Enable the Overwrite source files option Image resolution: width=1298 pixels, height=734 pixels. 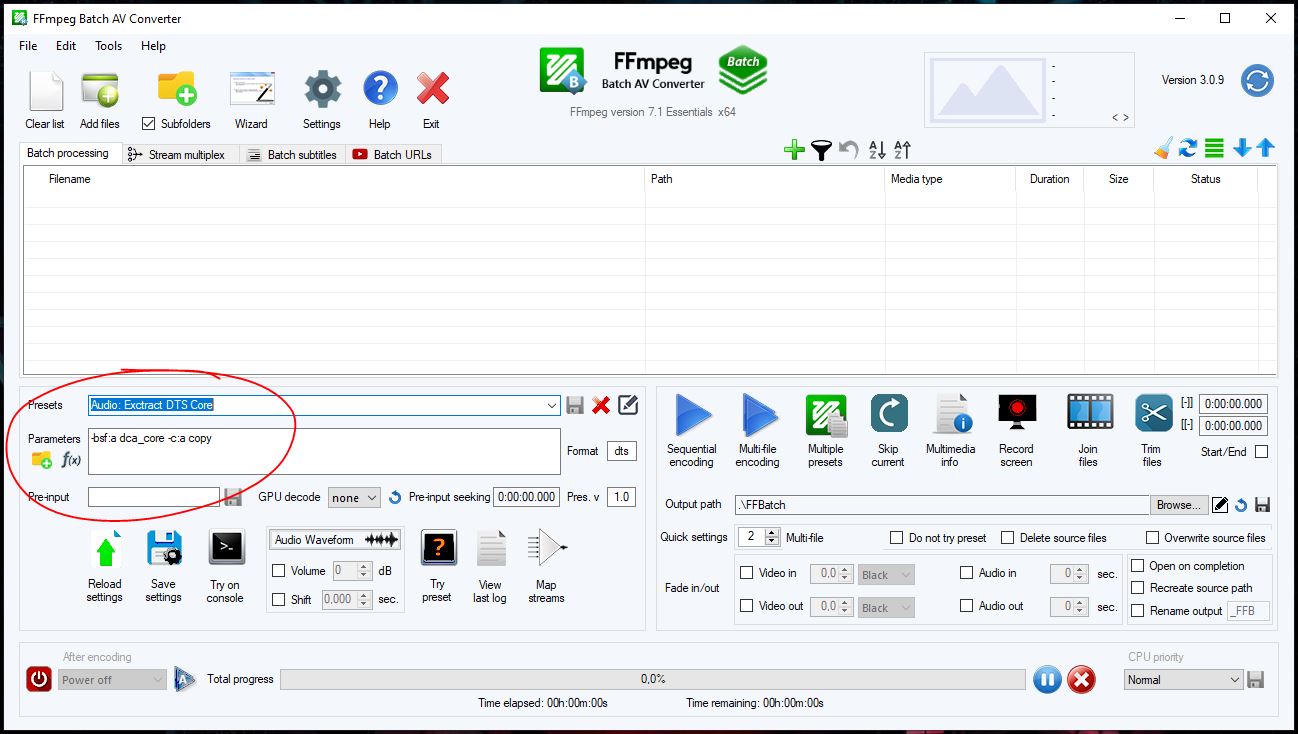point(1152,538)
